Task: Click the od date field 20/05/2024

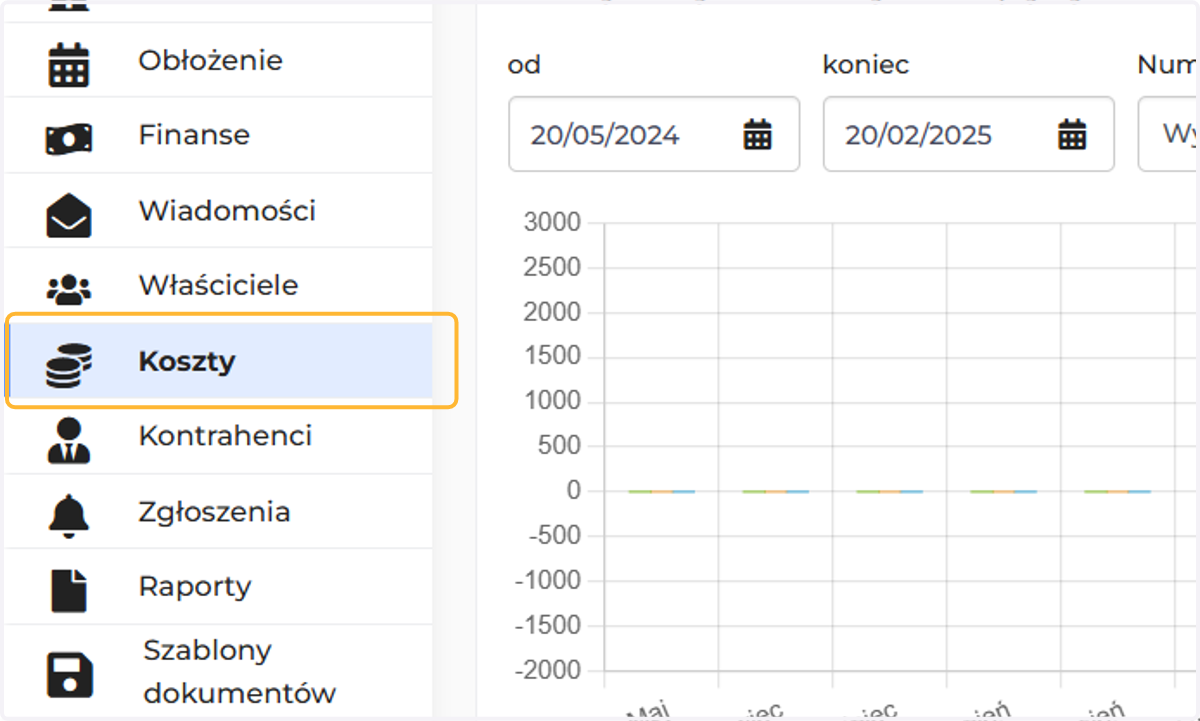Action: [654, 134]
